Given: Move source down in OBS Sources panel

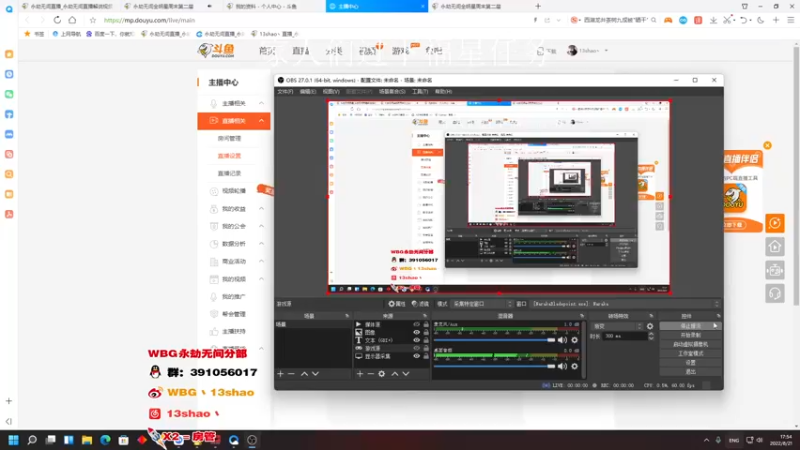Looking at the screenshot, I should 406,374.
